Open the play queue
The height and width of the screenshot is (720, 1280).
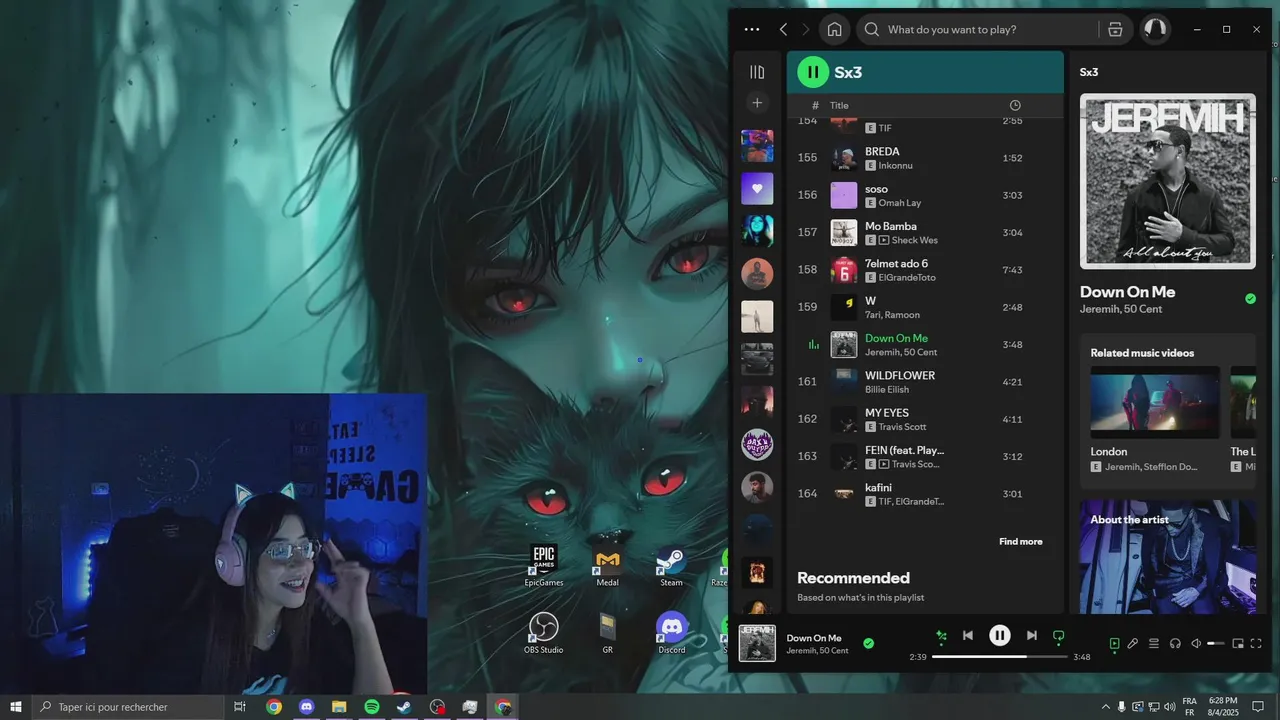(x=1154, y=644)
